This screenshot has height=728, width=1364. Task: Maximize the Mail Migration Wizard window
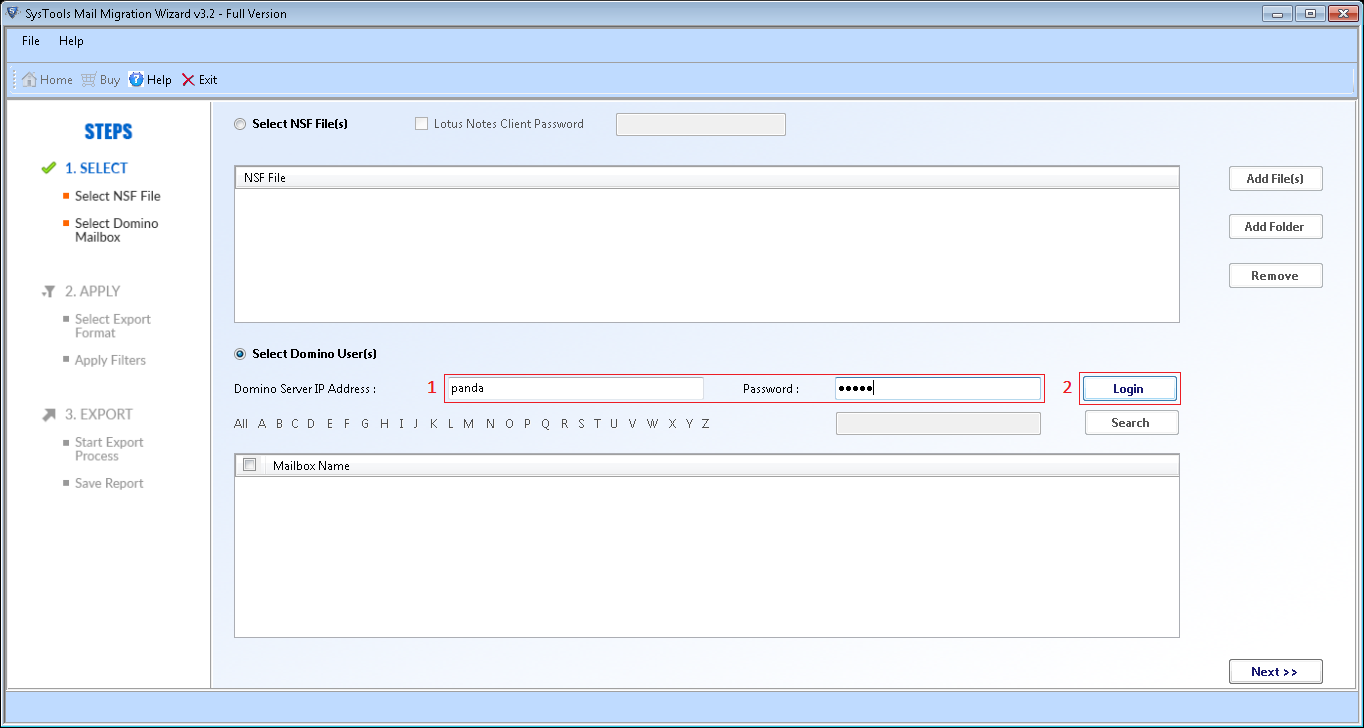(x=1310, y=13)
